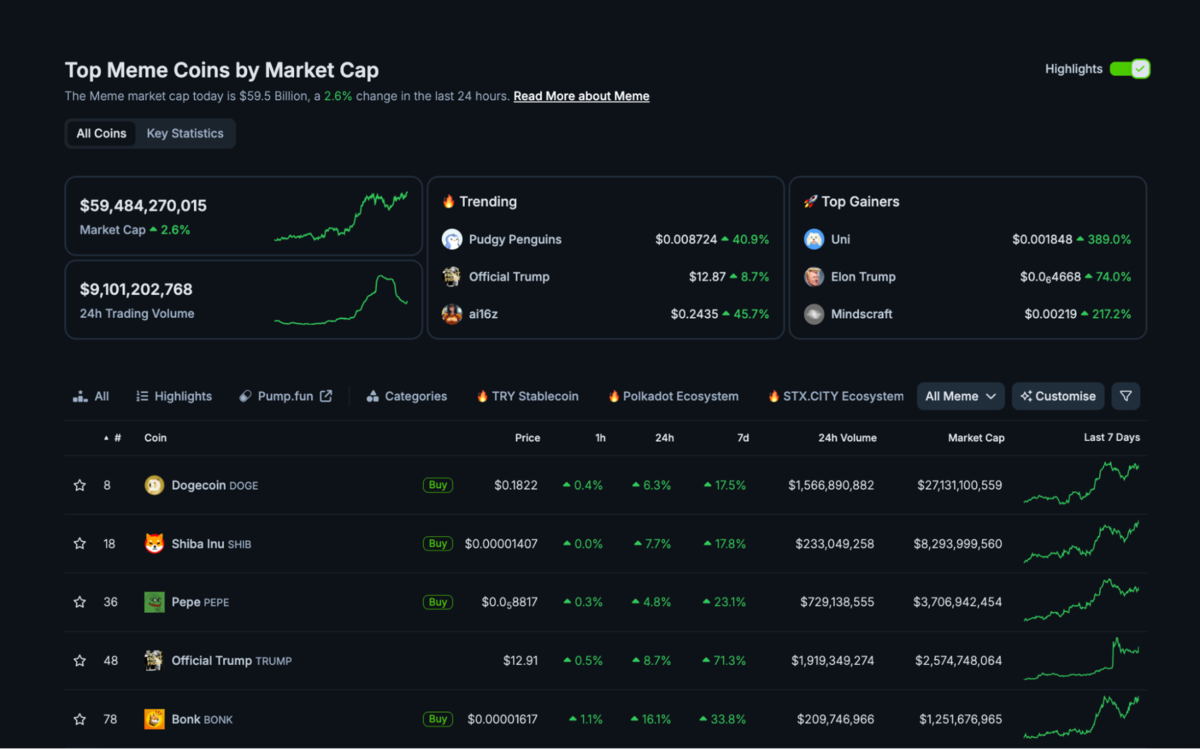The image size is (1200, 749).
Task: Open ai16z trending entry
Action: [x=482, y=314]
